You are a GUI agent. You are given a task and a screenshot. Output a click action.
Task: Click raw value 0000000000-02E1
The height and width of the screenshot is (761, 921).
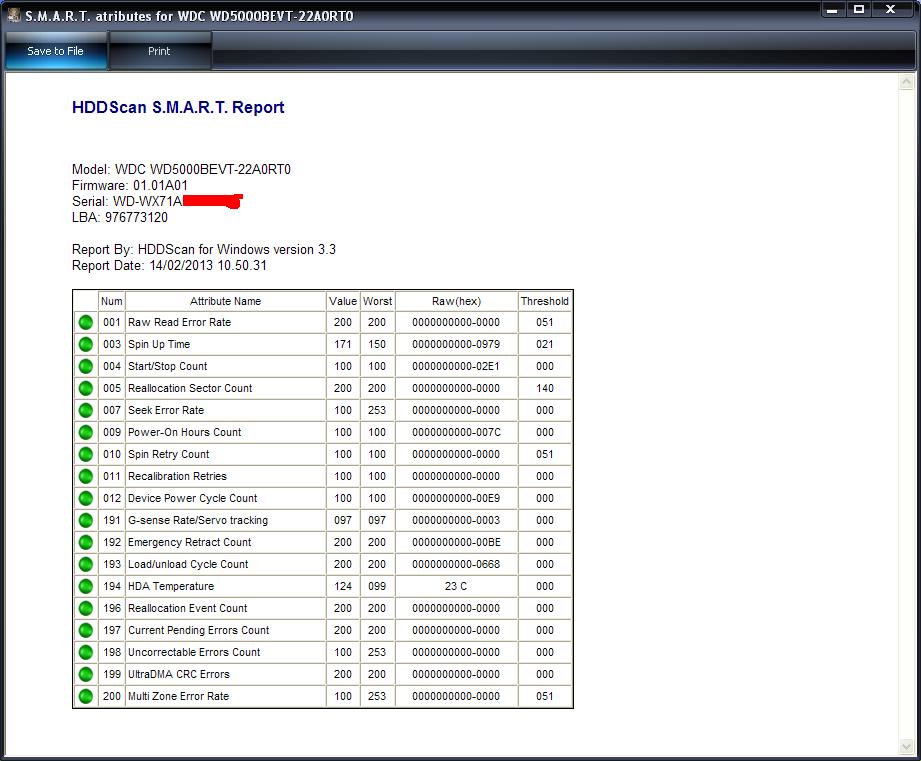(x=456, y=366)
